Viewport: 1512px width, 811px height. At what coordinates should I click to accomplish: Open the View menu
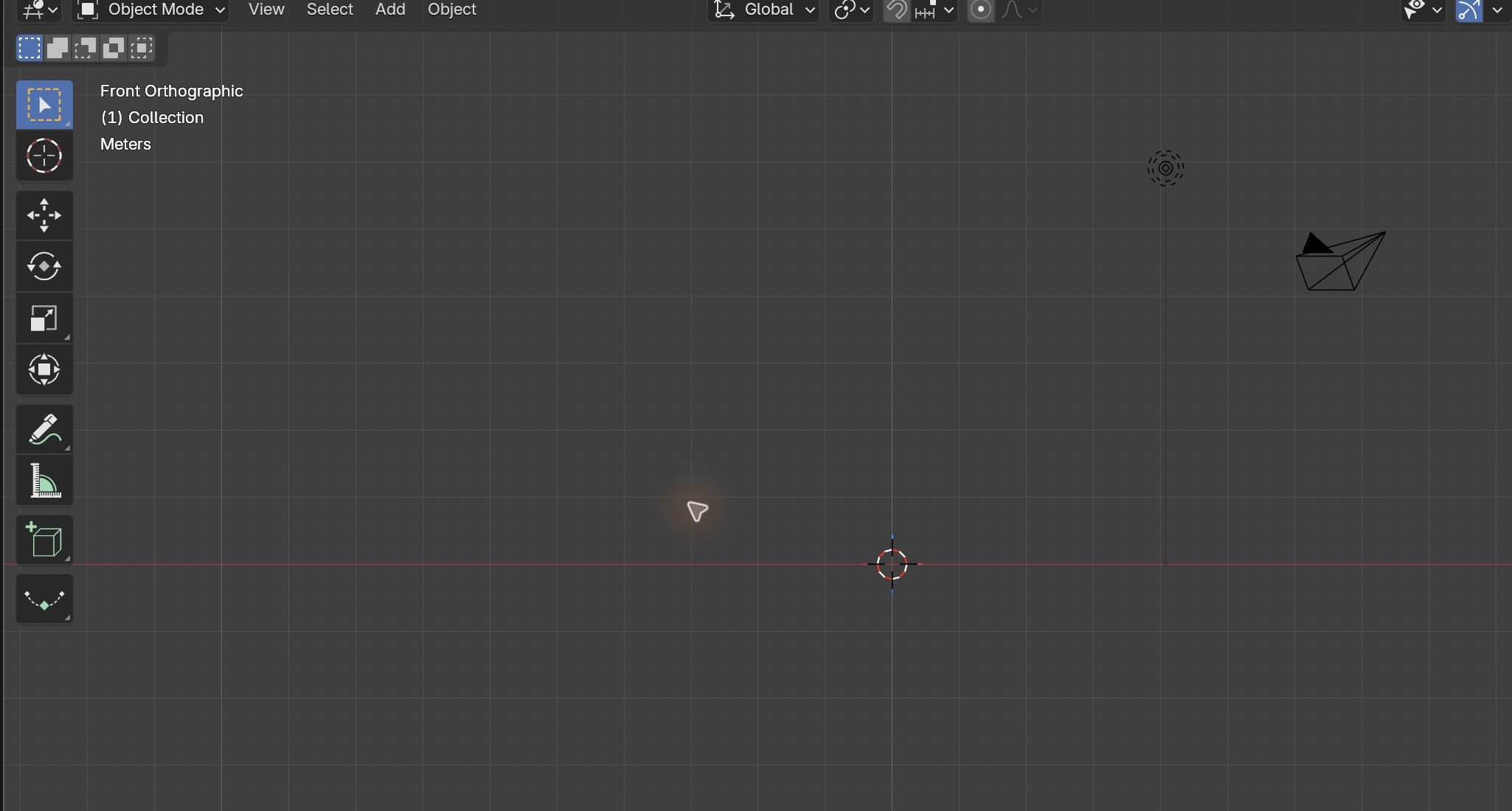click(x=266, y=10)
